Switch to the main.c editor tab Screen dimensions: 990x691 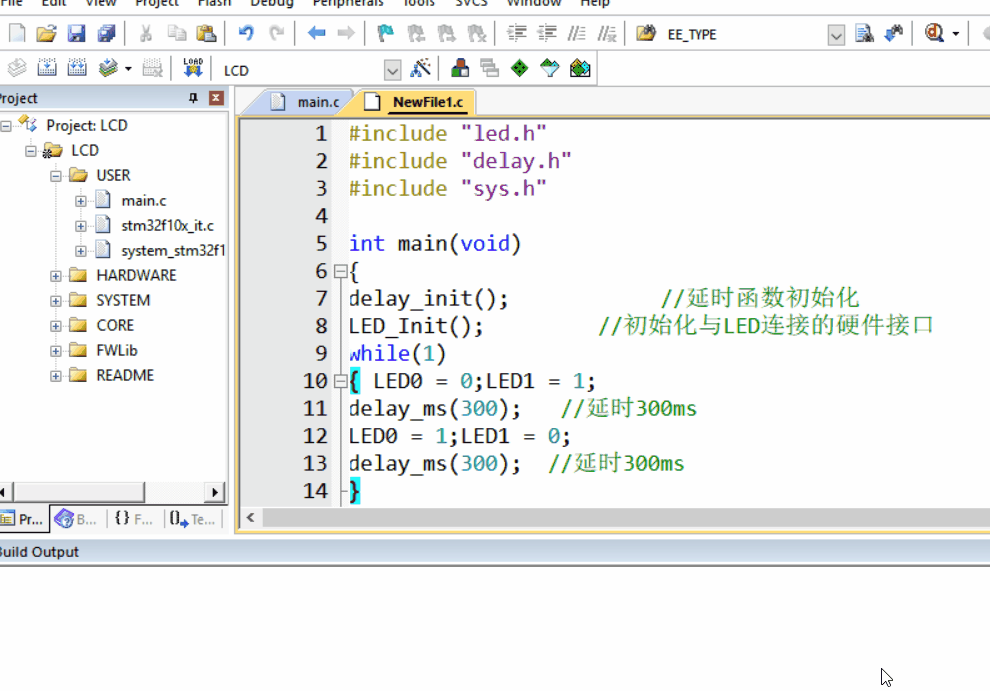pyautogui.click(x=318, y=101)
